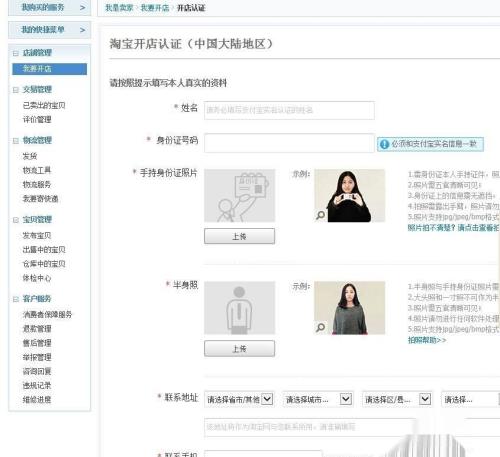
Task: Click 我购买的服务 menu header
Action: [50, 8]
